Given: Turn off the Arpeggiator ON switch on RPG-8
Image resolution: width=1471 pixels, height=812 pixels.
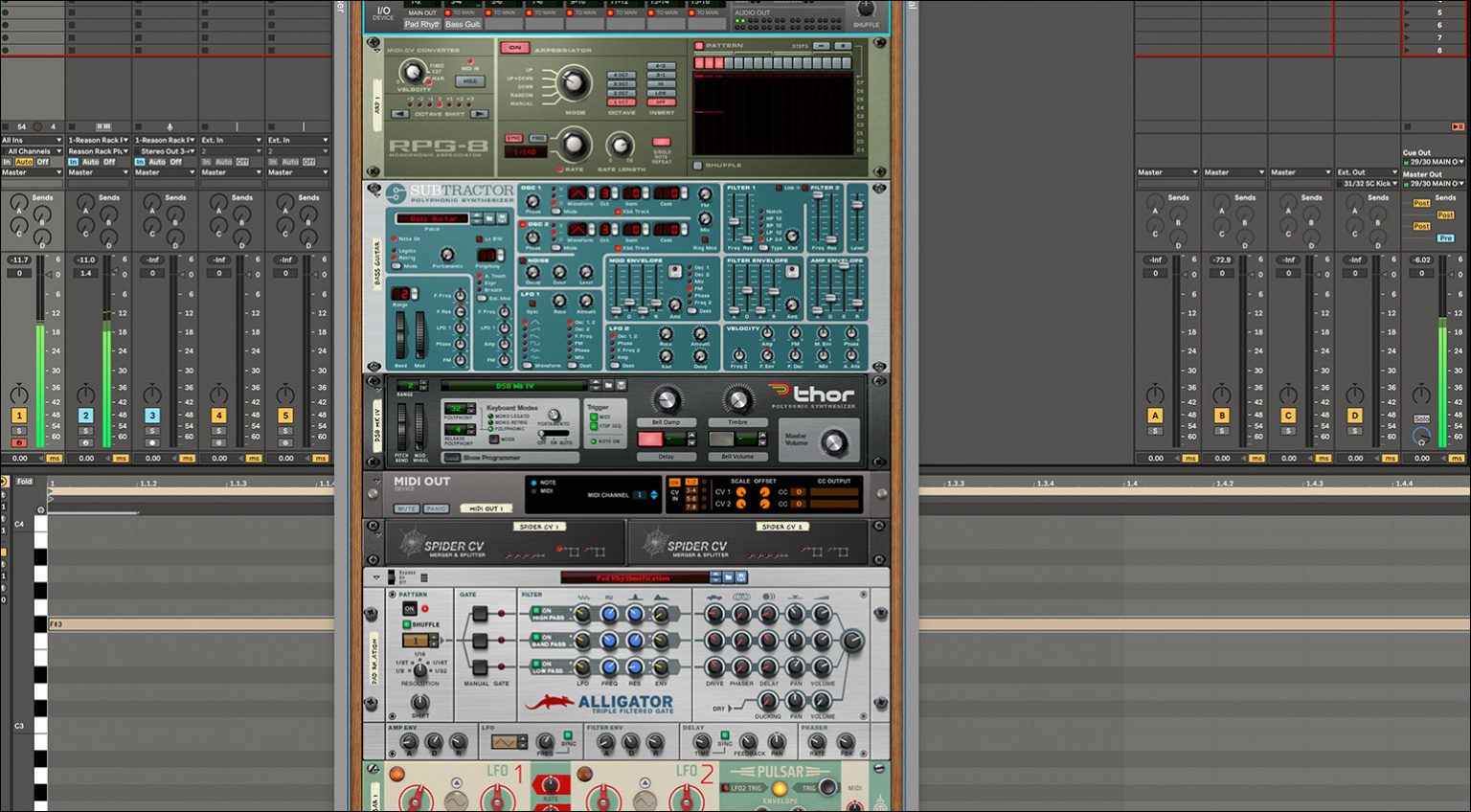Looking at the screenshot, I should coord(516,47).
